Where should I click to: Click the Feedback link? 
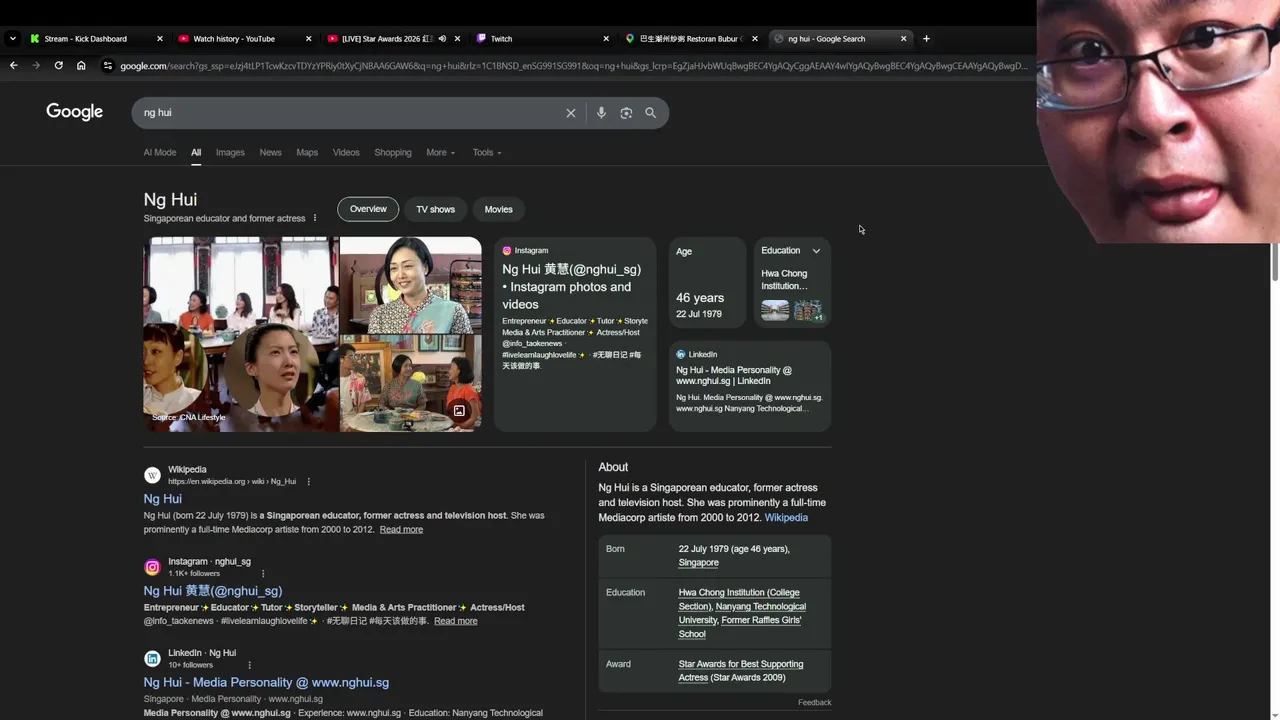tap(814, 703)
